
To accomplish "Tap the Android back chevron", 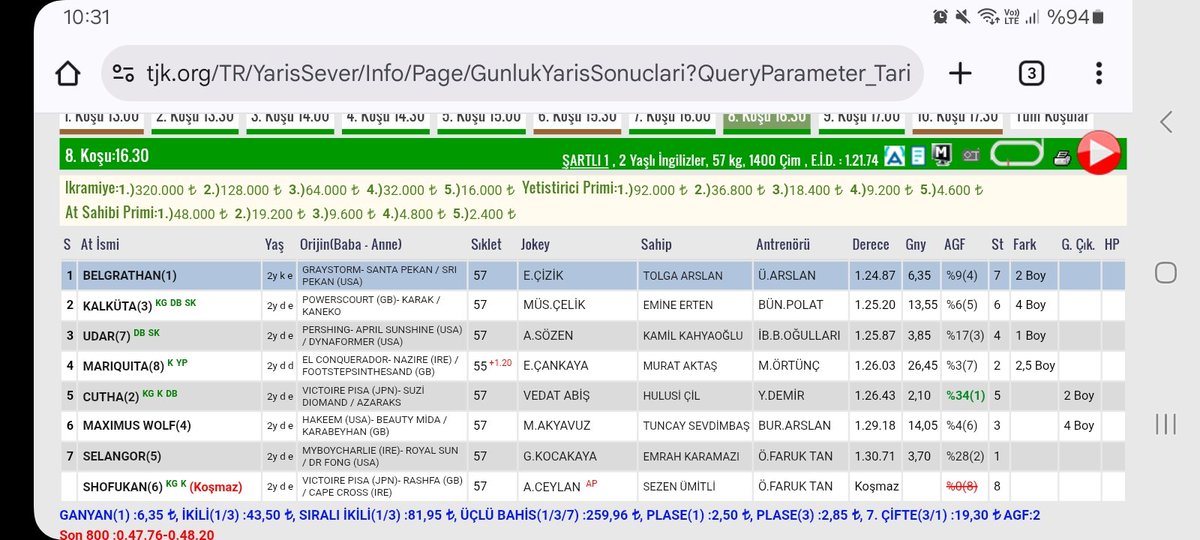I will coord(1166,122).
